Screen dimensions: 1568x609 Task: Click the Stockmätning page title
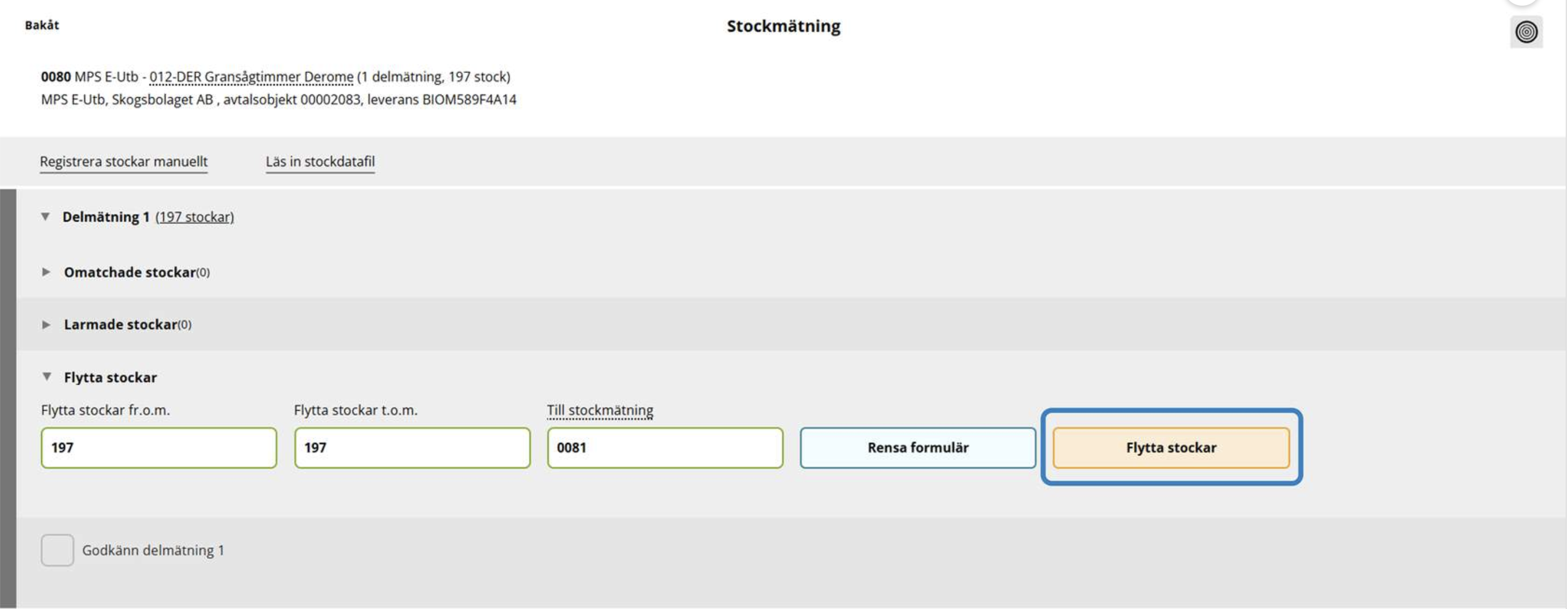(783, 26)
